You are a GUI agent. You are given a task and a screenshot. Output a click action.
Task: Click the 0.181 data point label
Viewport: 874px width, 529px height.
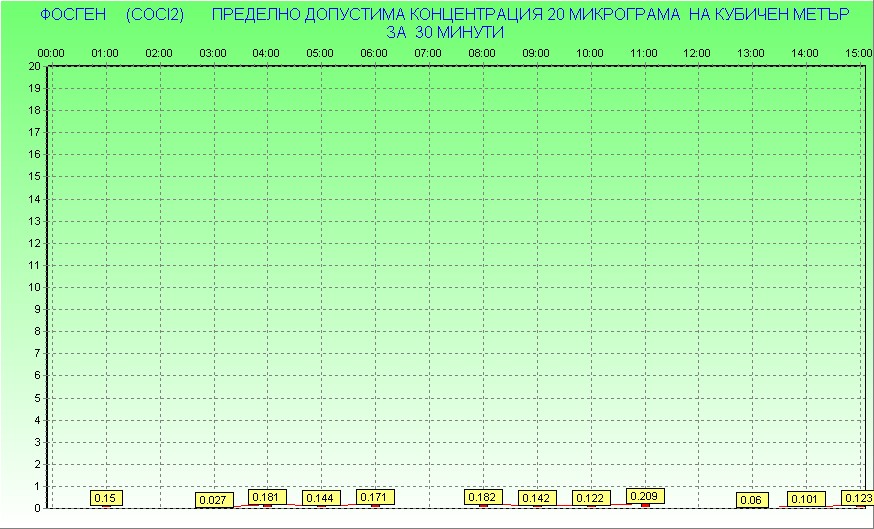[267, 497]
